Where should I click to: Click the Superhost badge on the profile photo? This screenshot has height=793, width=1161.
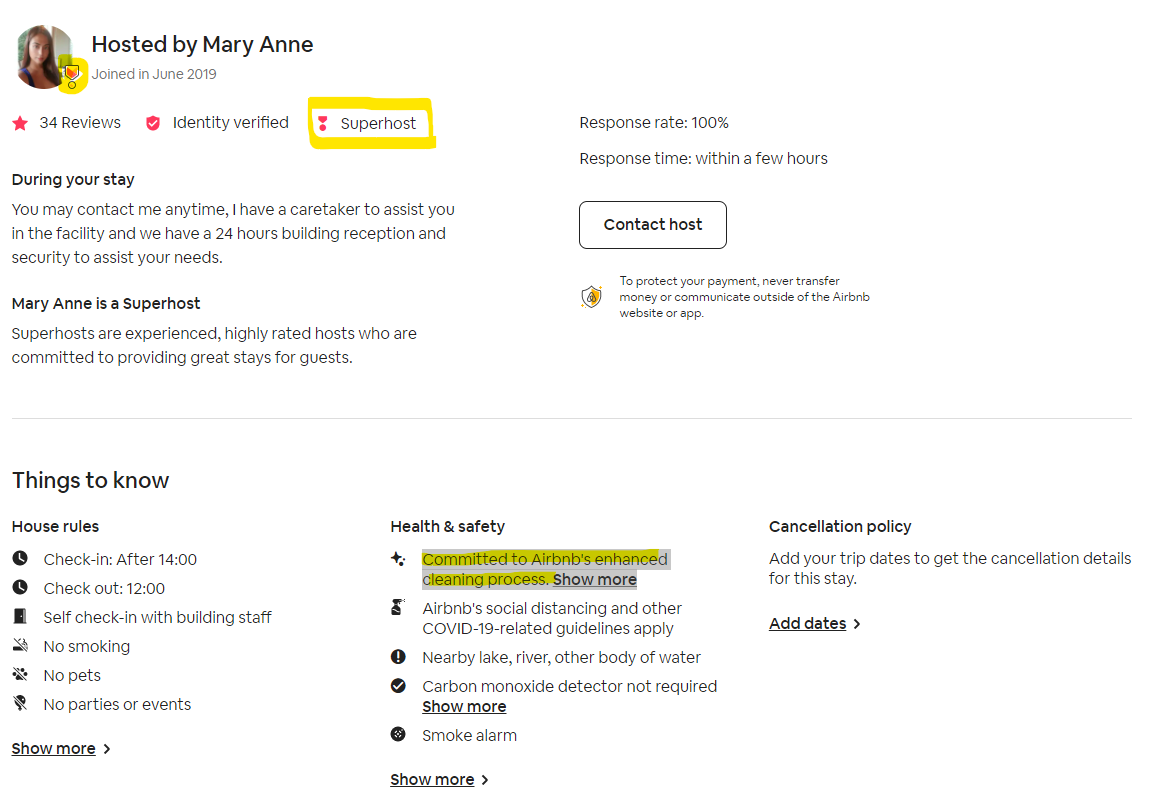(72, 76)
